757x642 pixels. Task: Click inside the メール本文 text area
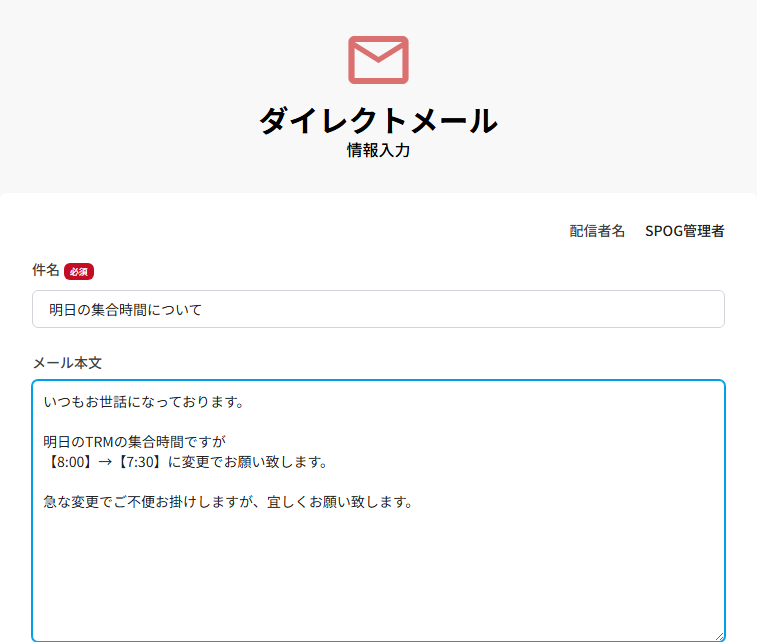click(378, 511)
